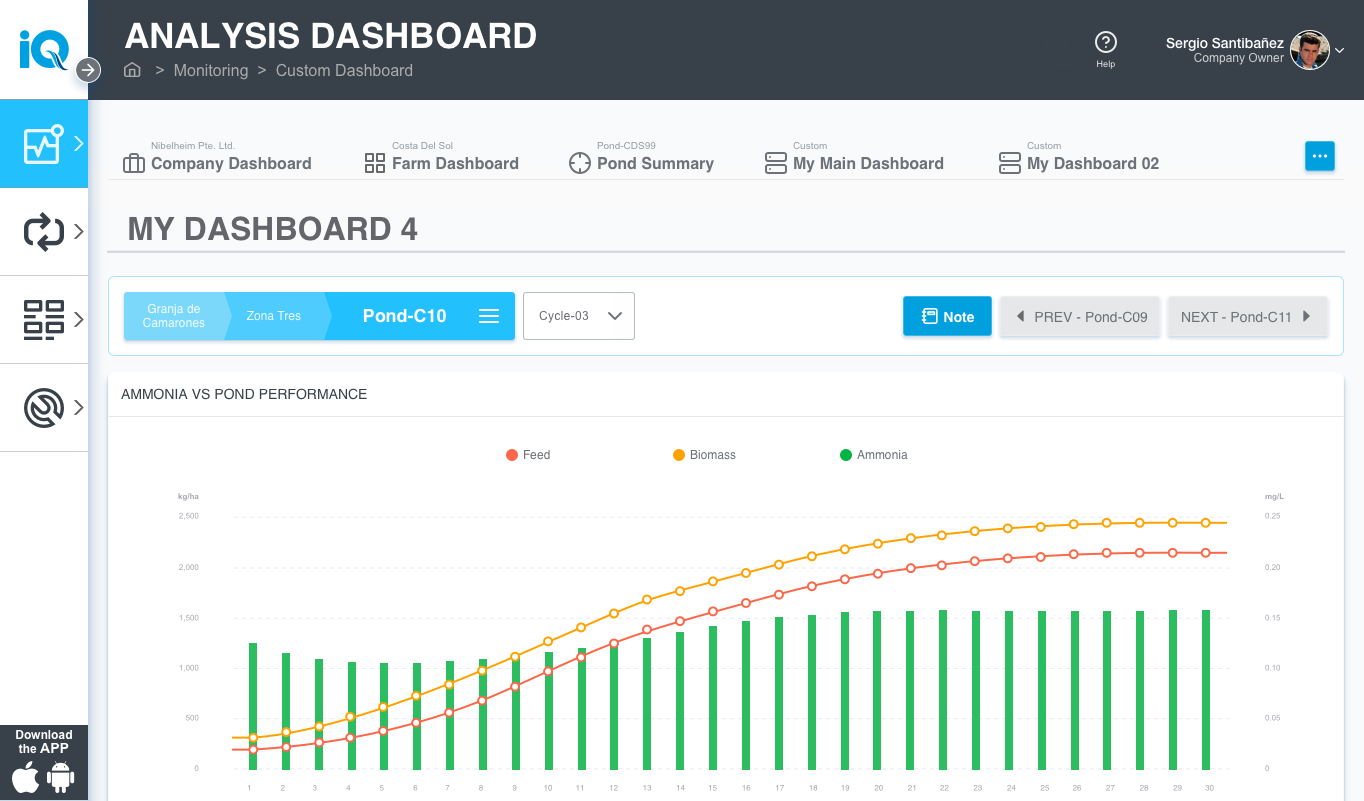The image size is (1364, 801).
Task: Click the Help question mark icon
Action: tap(1105, 42)
